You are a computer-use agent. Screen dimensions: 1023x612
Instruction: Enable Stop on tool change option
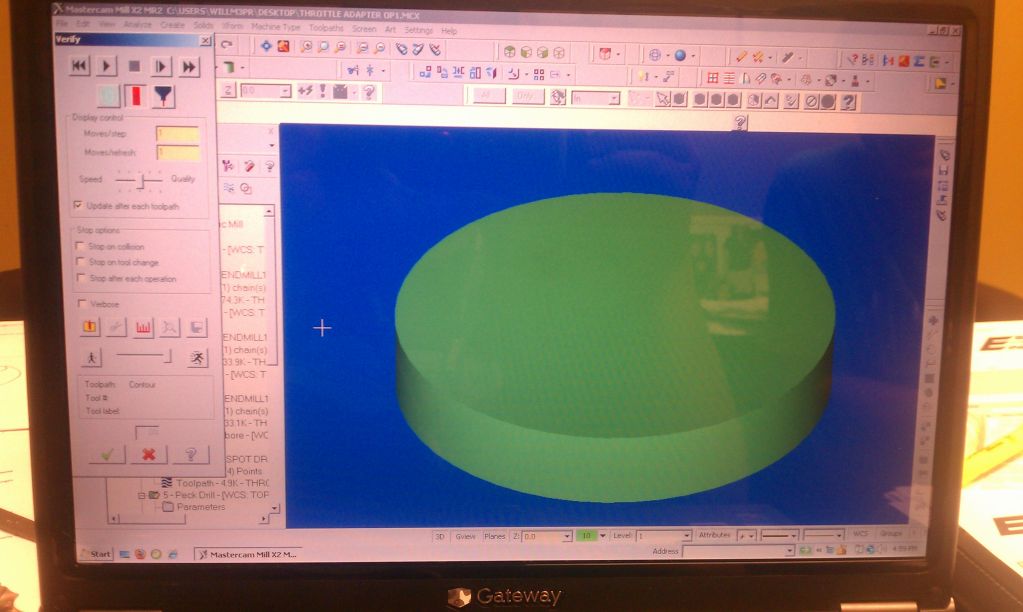pyautogui.click(x=80, y=262)
